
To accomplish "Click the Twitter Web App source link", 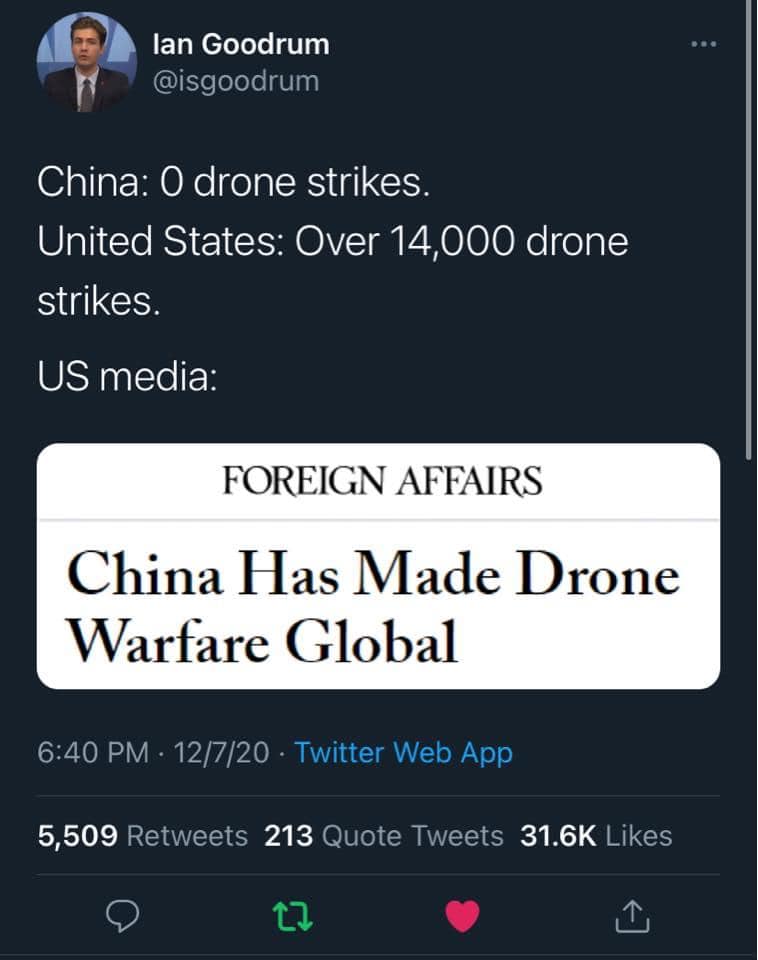I will point(404,752).
